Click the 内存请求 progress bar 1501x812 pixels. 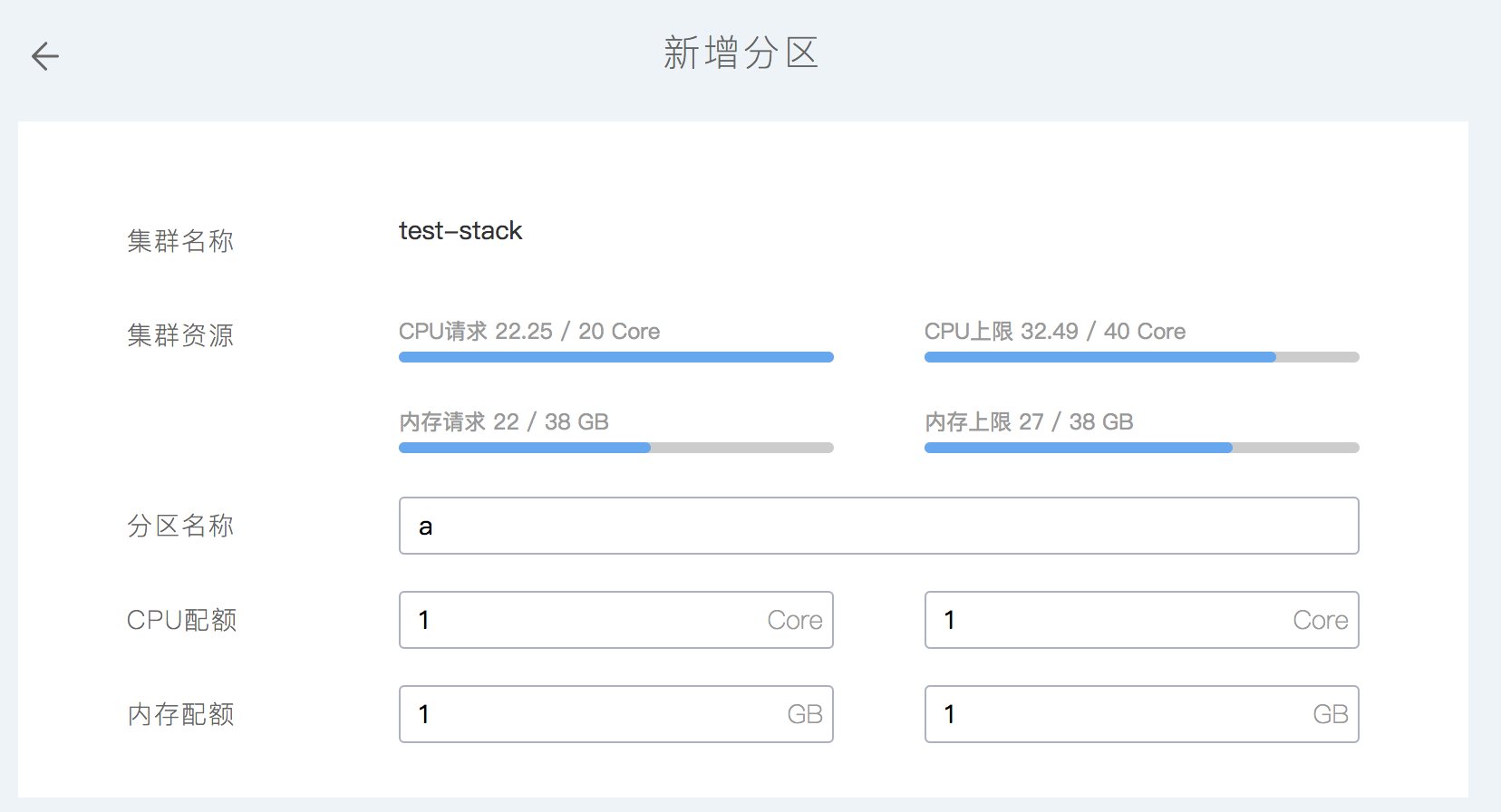(615, 448)
